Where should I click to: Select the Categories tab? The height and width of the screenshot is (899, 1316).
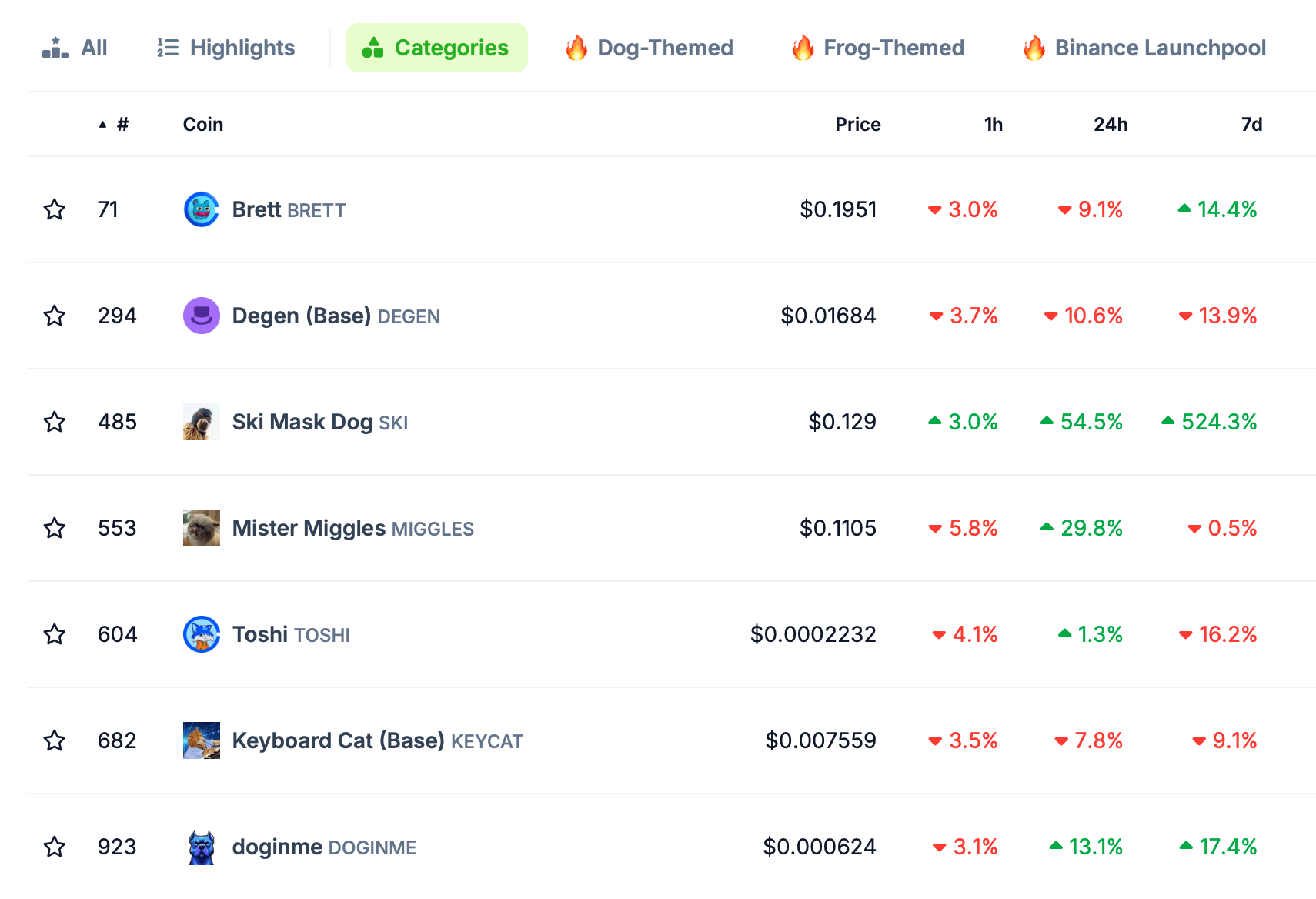(436, 48)
